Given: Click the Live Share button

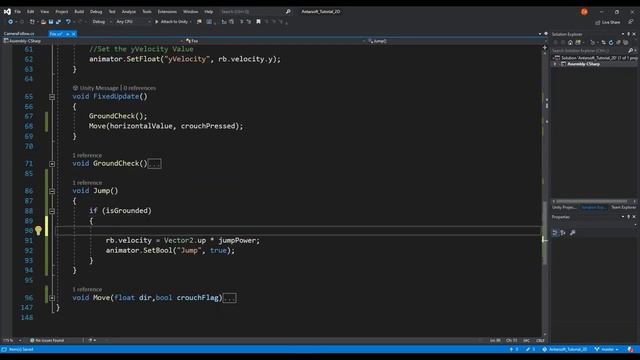Looking at the screenshot, I should (x=608, y=22).
